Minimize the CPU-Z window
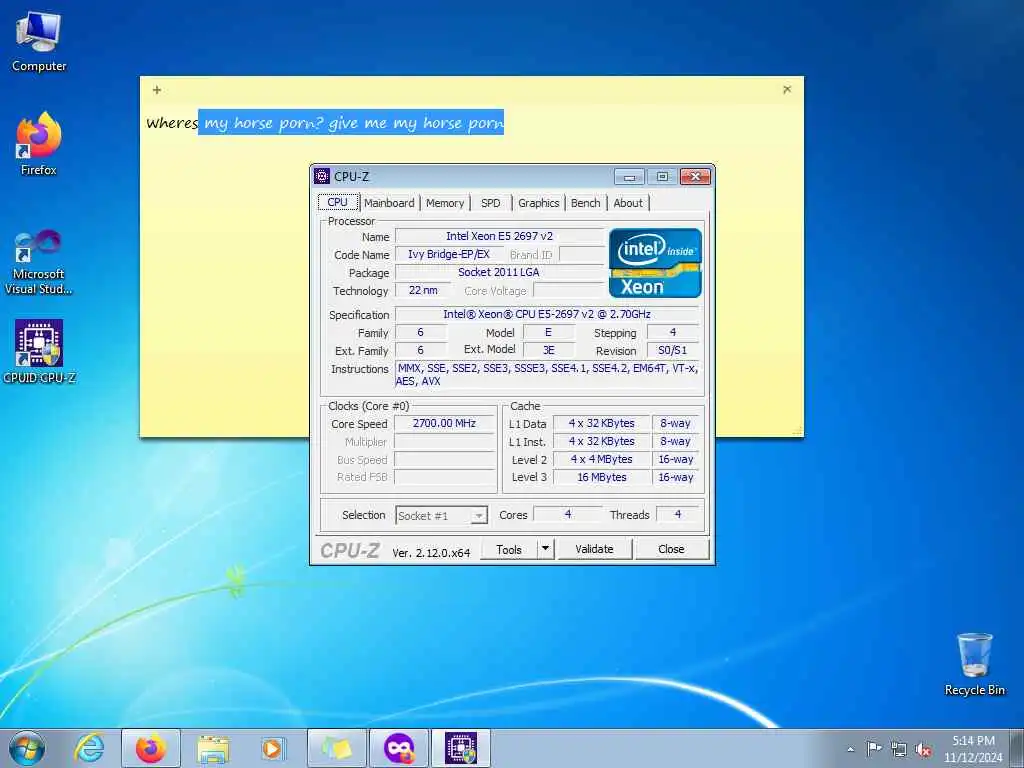The image size is (1024, 768). pyautogui.click(x=629, y=176)
